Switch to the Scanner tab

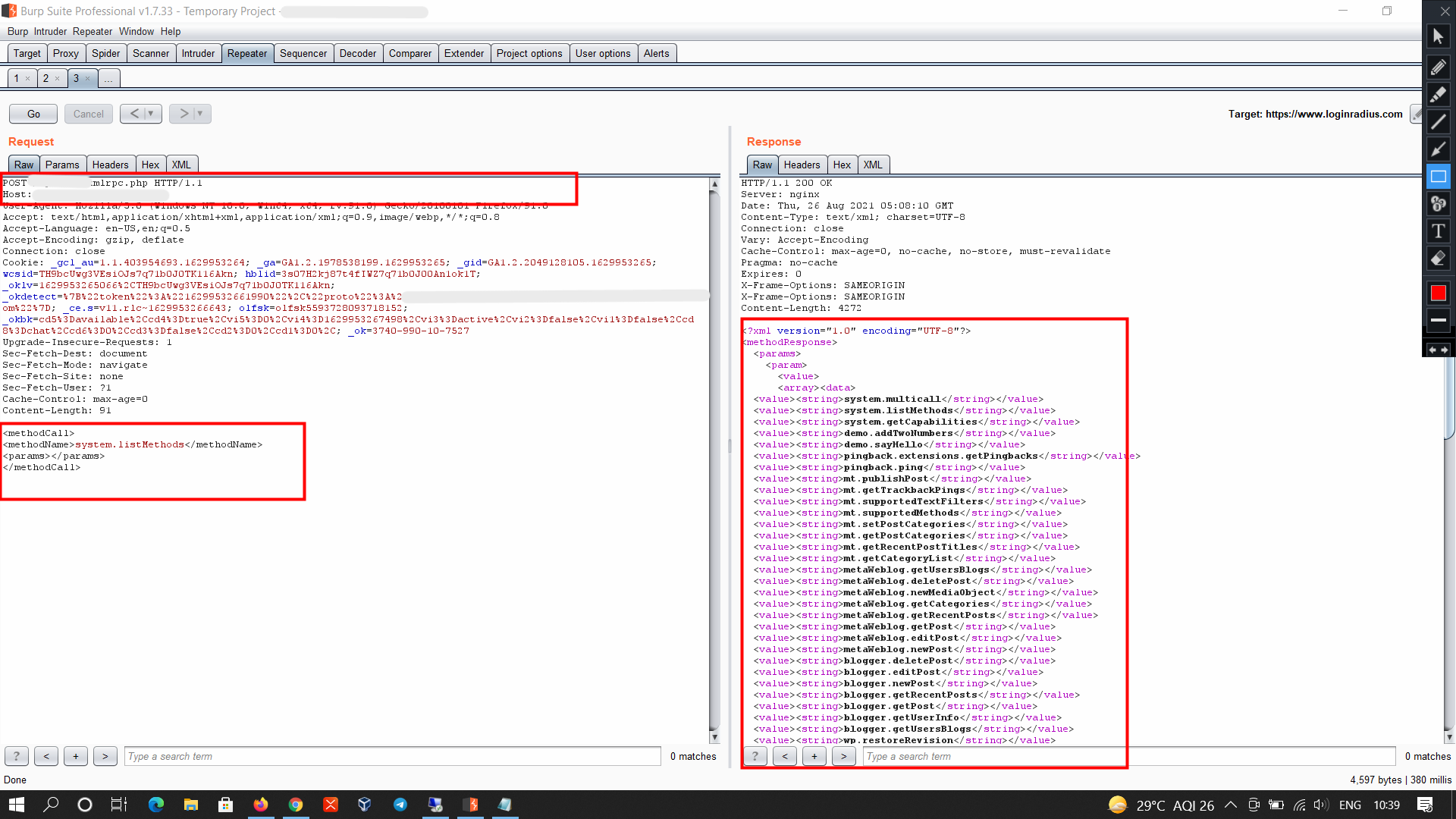151,53
